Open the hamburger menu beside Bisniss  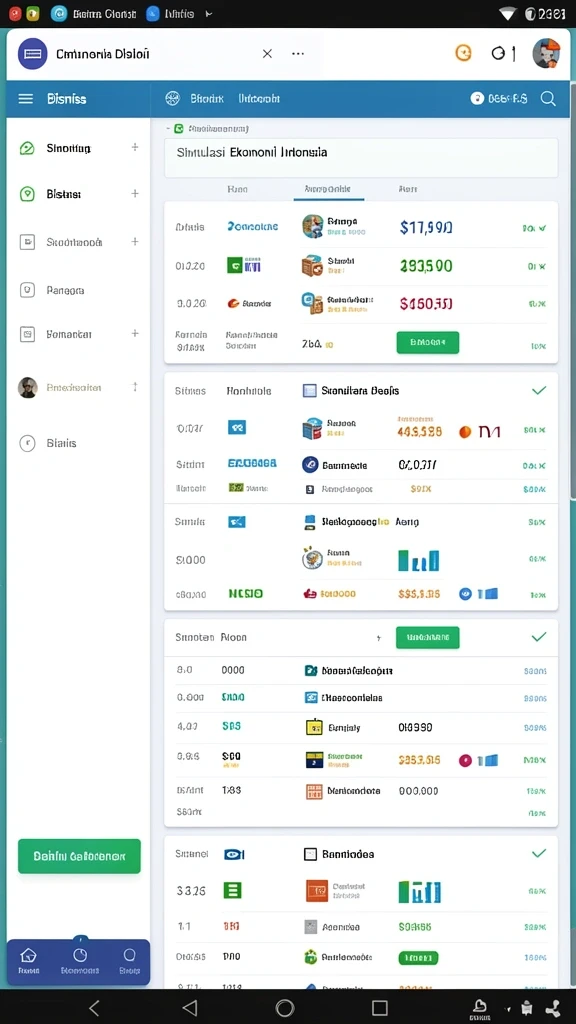pos(25,99)
